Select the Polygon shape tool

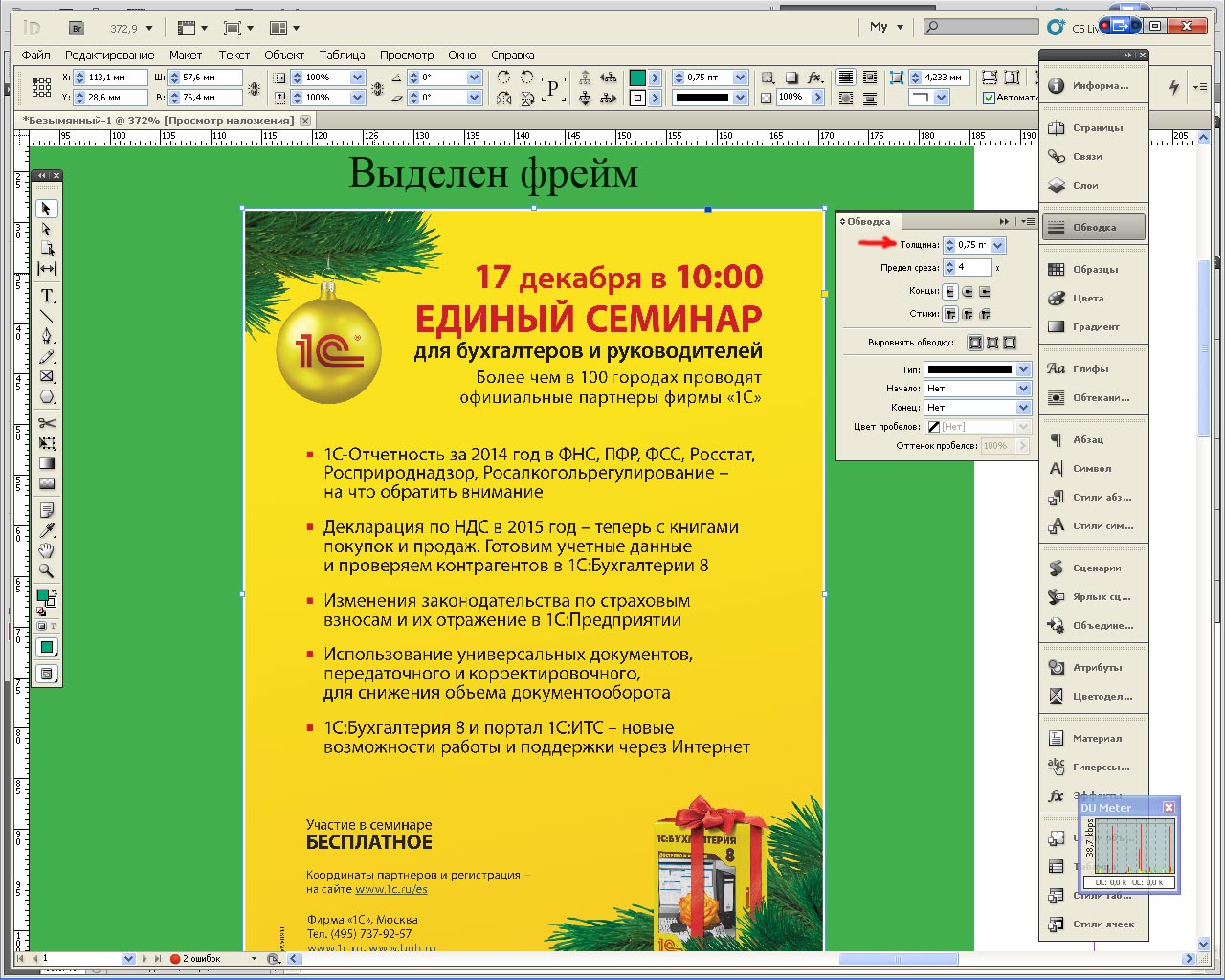[46, 397]
